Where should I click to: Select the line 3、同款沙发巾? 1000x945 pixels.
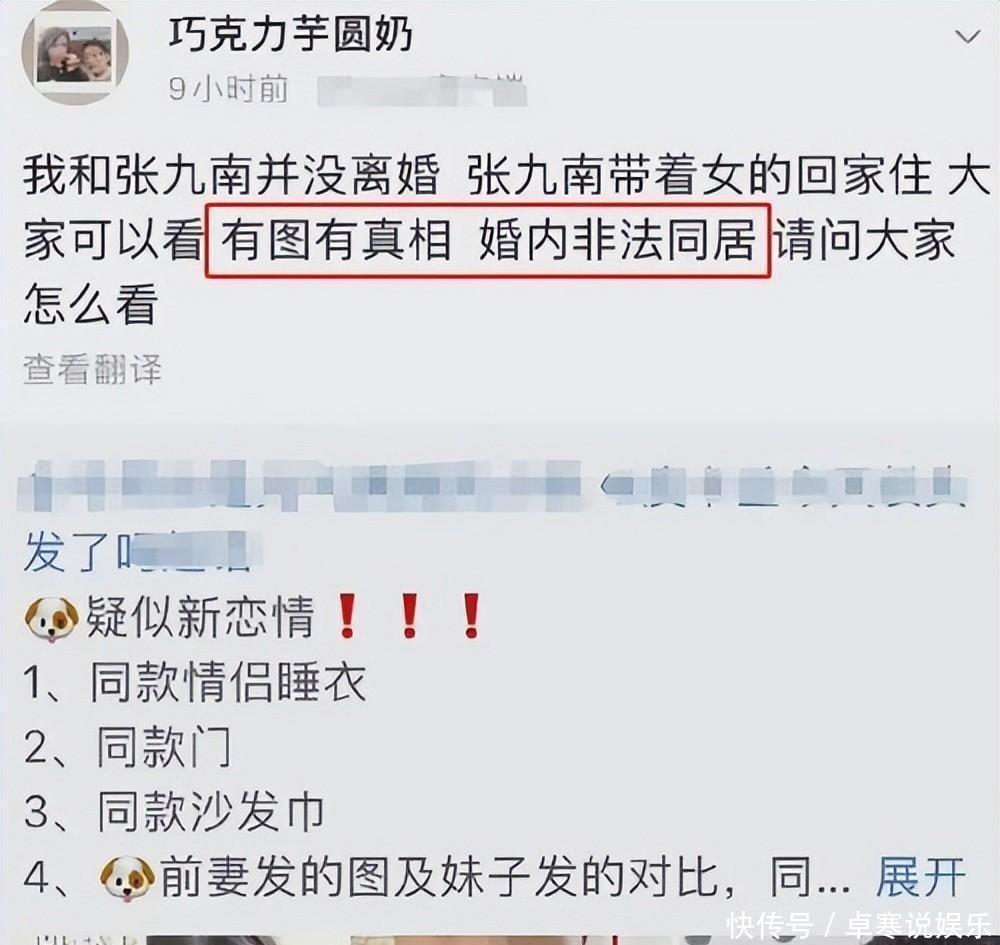point(174,812)
